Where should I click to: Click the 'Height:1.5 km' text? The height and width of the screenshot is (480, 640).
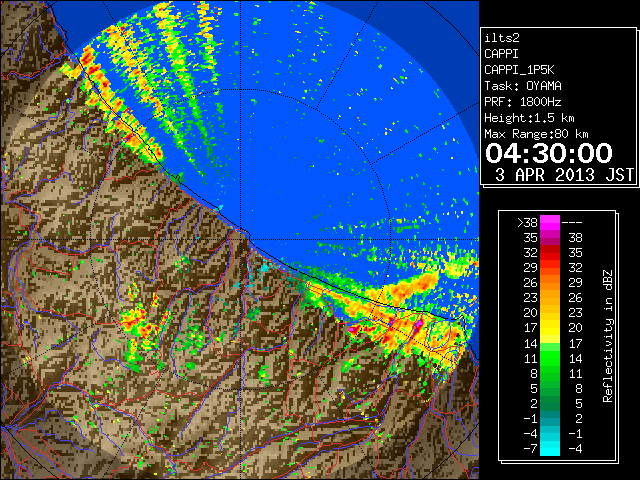pos(529,118)
